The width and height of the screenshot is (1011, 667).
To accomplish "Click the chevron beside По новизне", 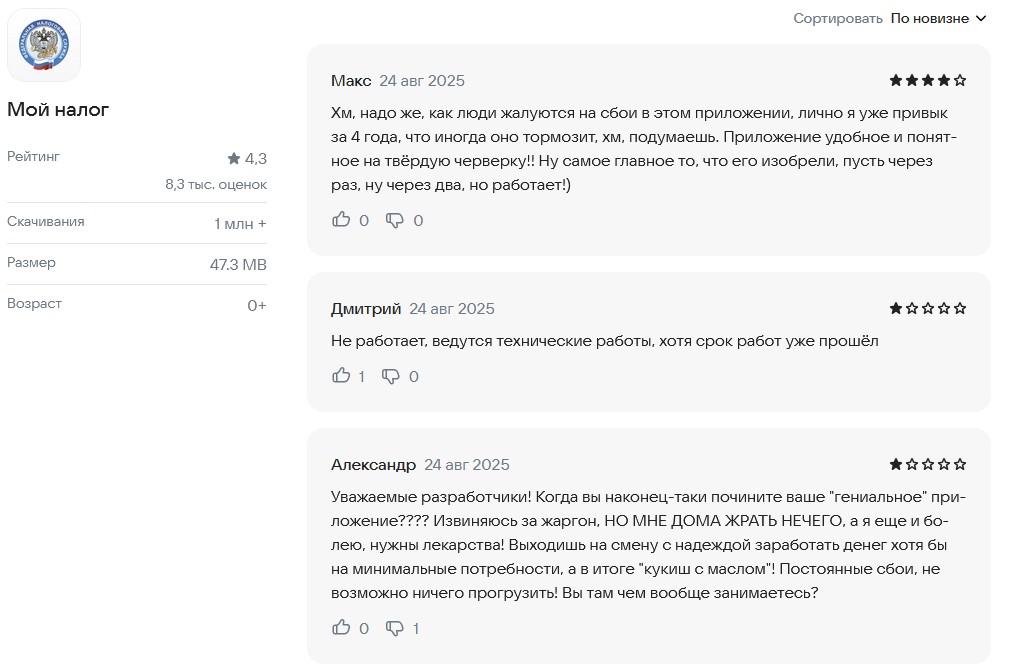I will pyautogui.click(x=981, y=18).
